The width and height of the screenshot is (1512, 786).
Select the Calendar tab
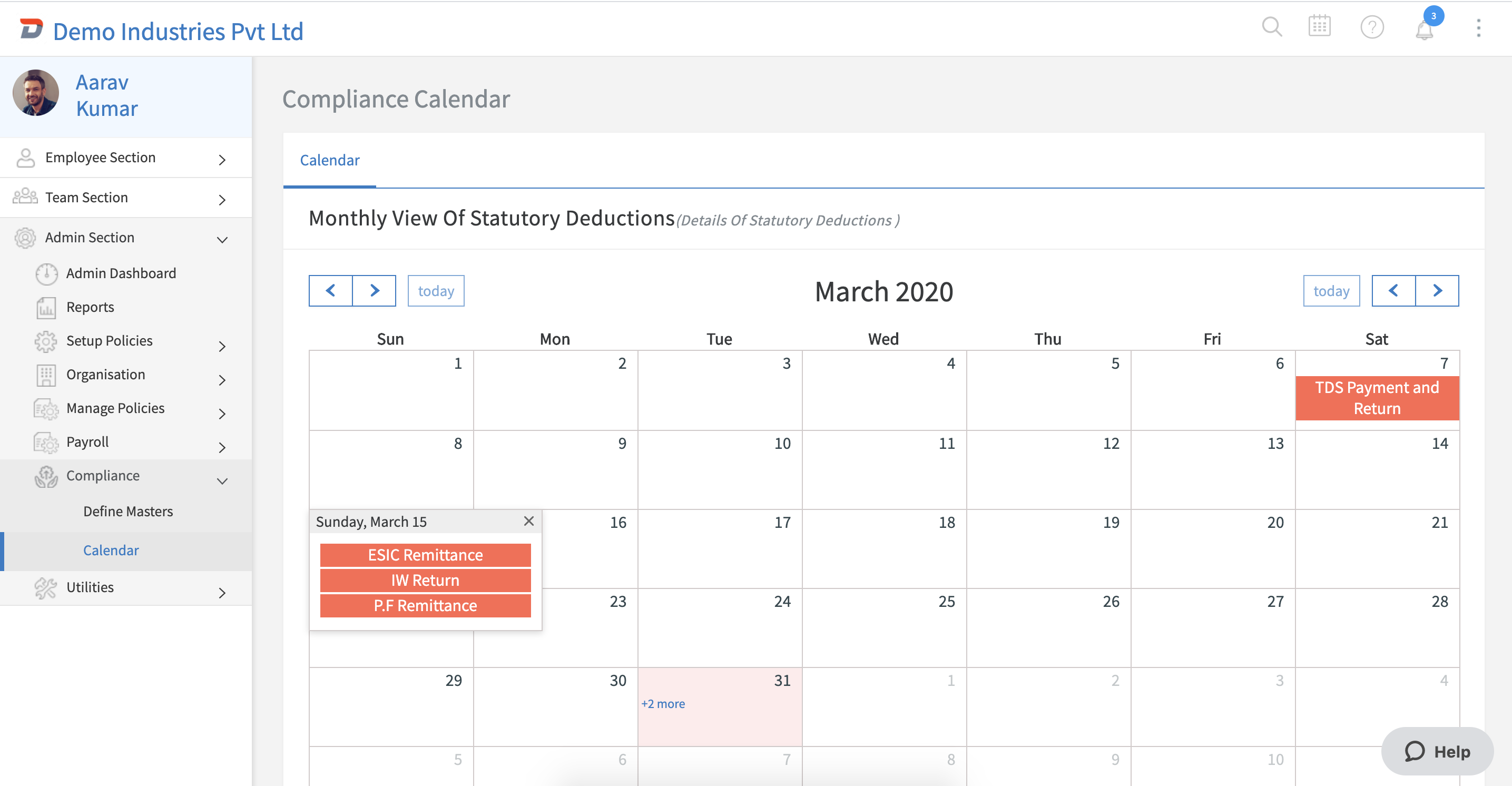pos(329,160)
